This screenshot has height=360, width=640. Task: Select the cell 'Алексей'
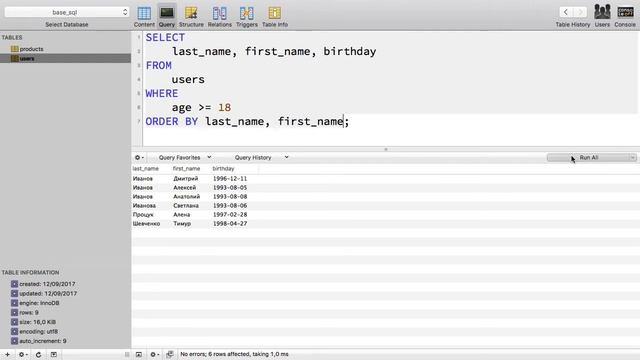click(x=184, y=188)
